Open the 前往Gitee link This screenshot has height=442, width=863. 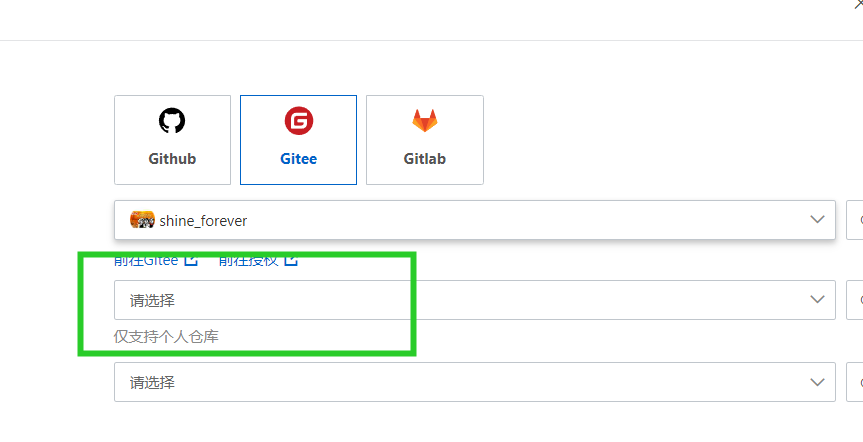coord(146,260)
